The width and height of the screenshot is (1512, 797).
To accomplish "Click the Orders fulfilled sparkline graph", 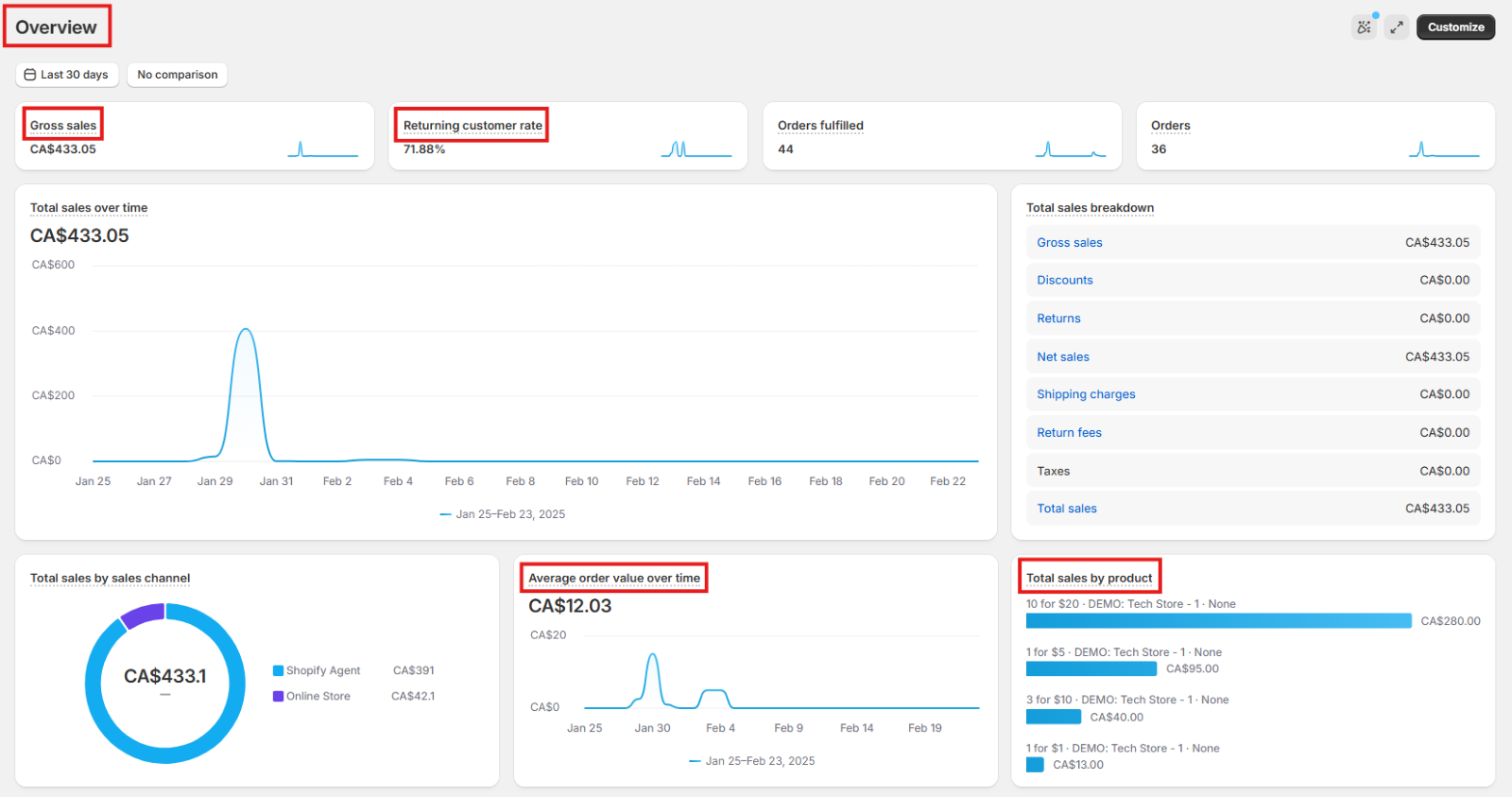I will coord(1070,149).
